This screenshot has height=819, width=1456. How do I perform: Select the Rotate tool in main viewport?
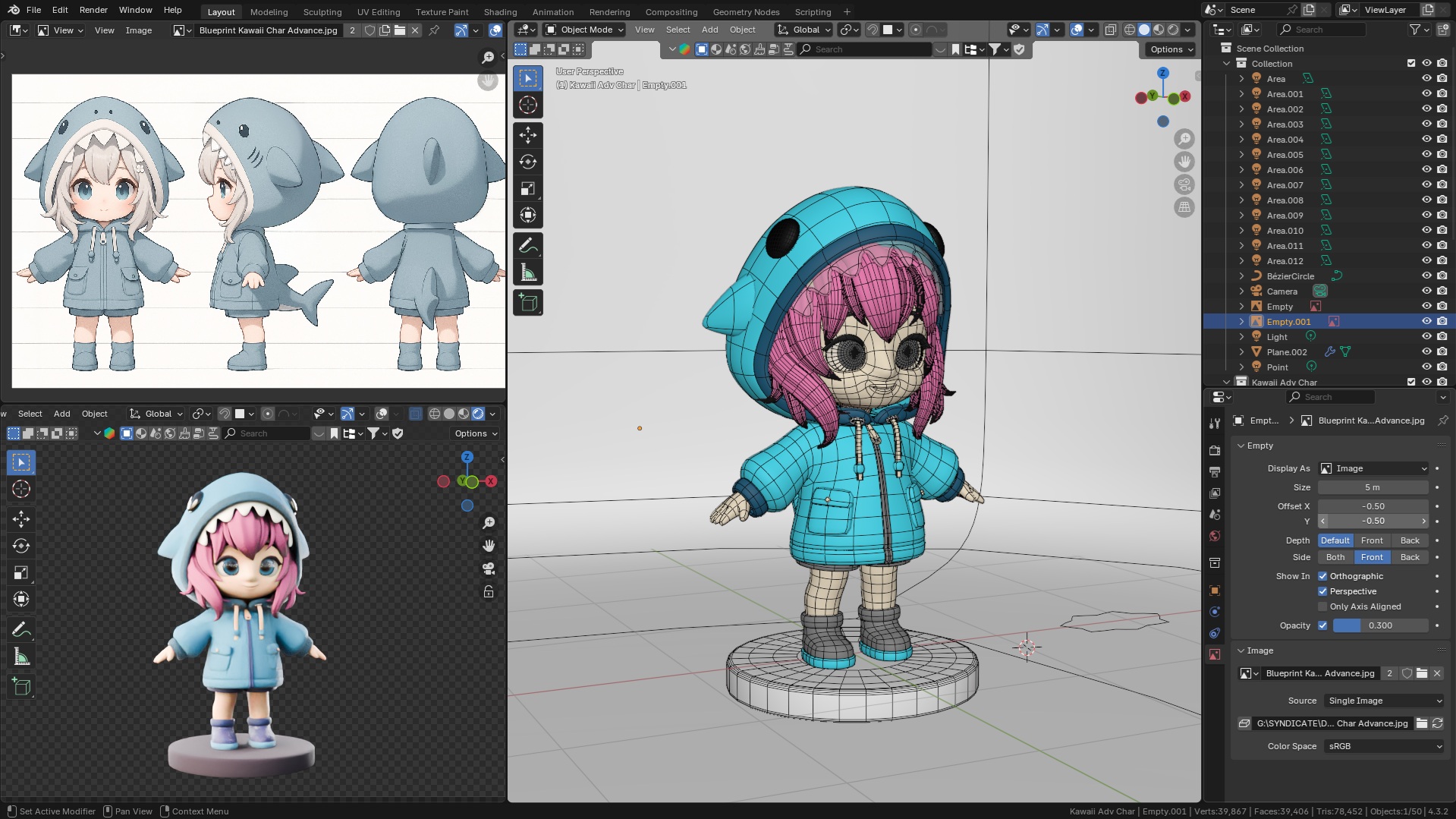pyautogui.click(x=528, y=162)
